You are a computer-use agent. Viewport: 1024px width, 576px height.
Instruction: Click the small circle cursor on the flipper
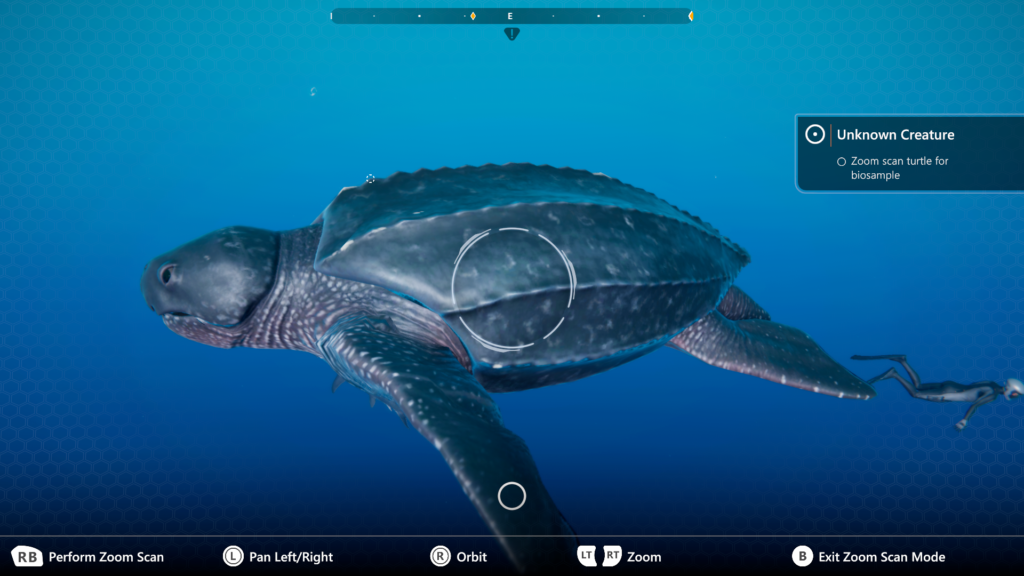[x=511, y=496]
